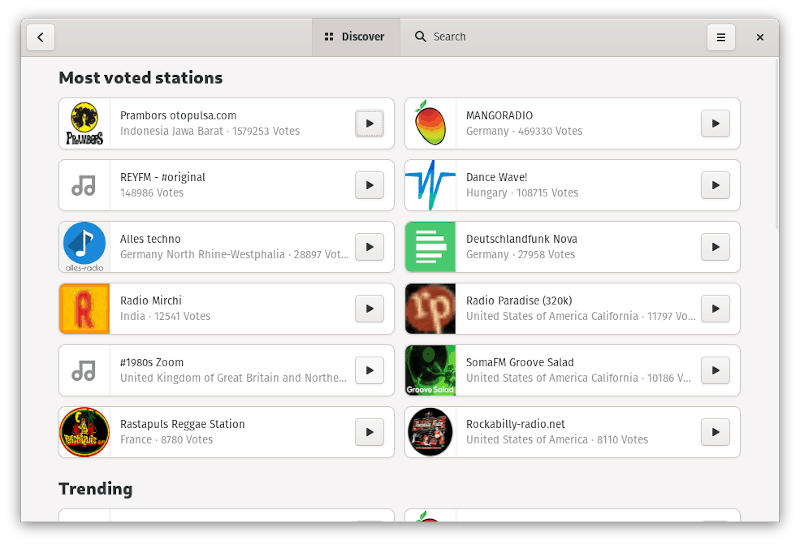Select the REYFM - #original station name
Screen dimensions: 800x545
[x=162, y=178]
